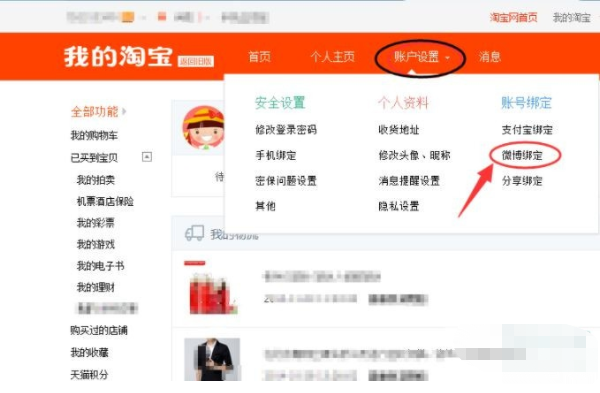Open 消息 tab

[x=490, y=57]
